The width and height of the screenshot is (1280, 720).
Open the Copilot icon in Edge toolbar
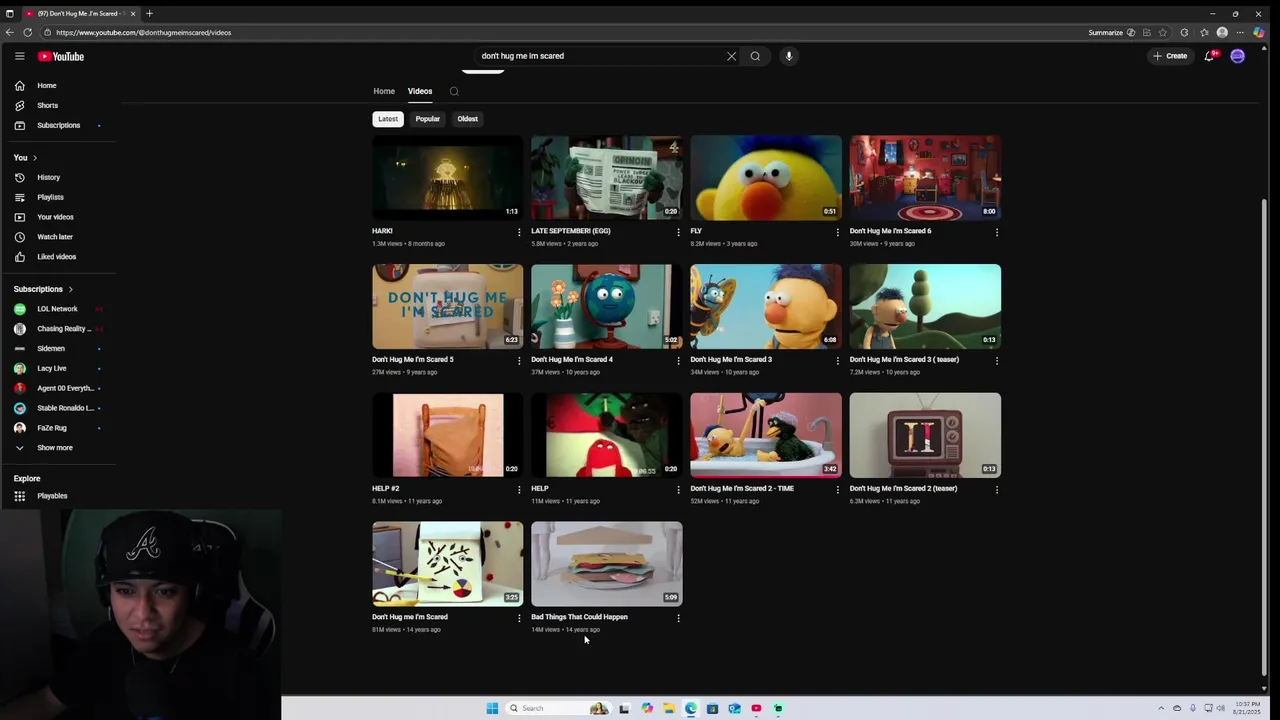(1258, 32)
